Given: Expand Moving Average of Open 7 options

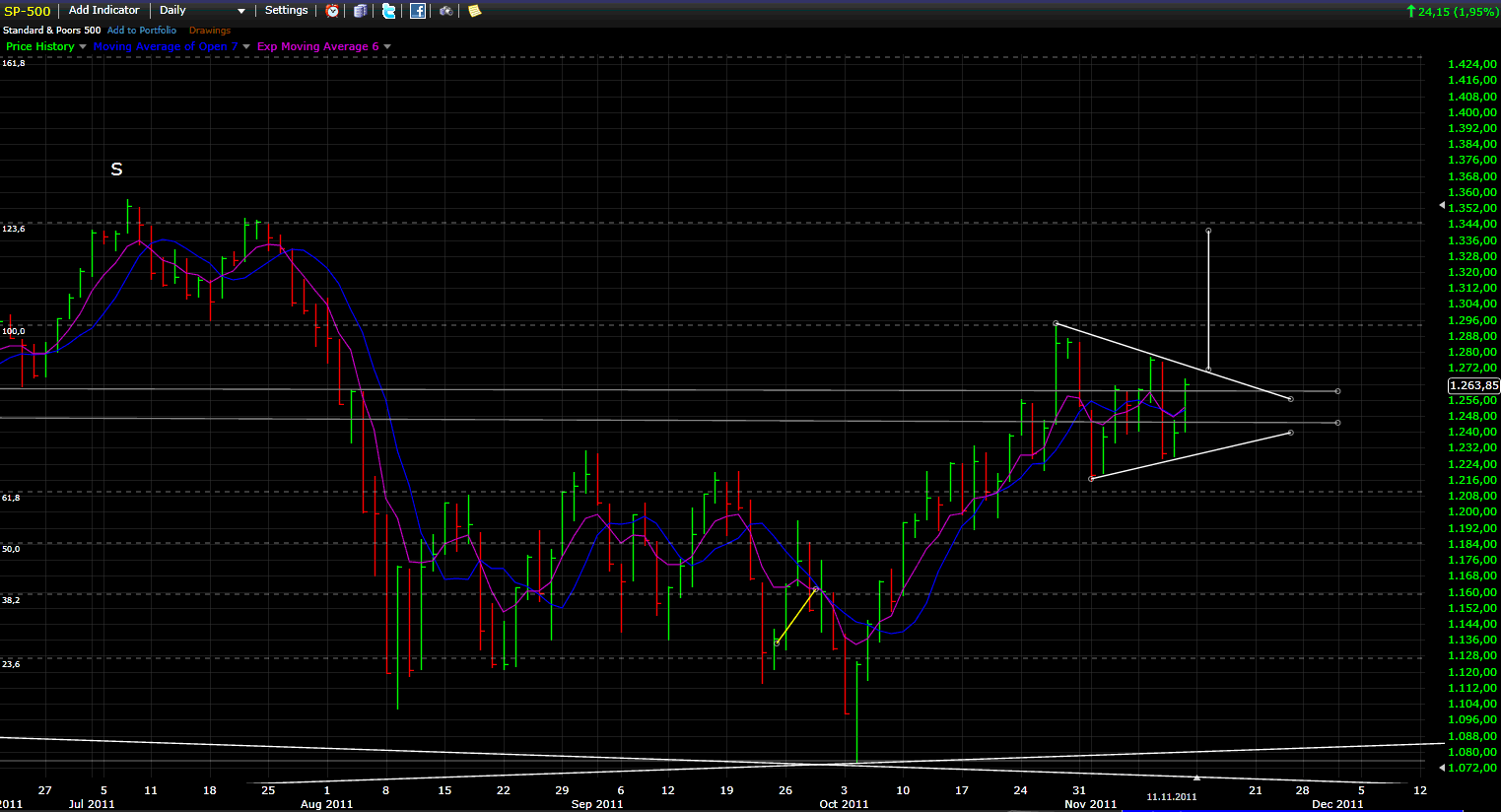Looking at the screenshot, I should click(245, 46).
